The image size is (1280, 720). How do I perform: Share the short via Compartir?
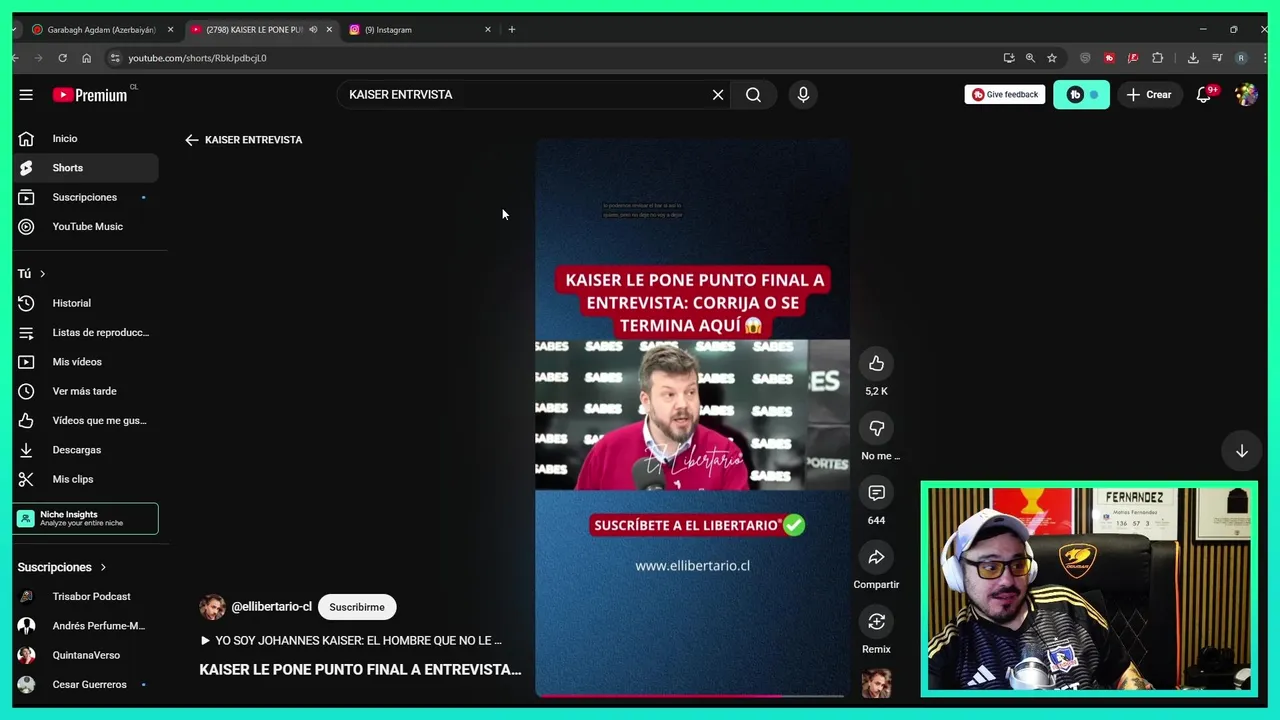click(x=876, y=557)
